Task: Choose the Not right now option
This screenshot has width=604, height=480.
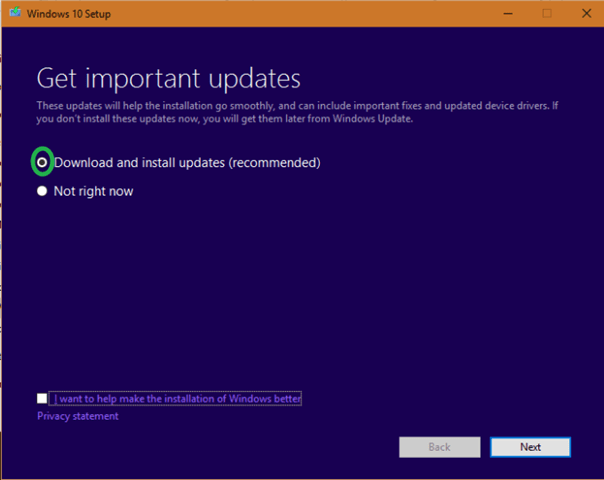Action: (42, 191)
